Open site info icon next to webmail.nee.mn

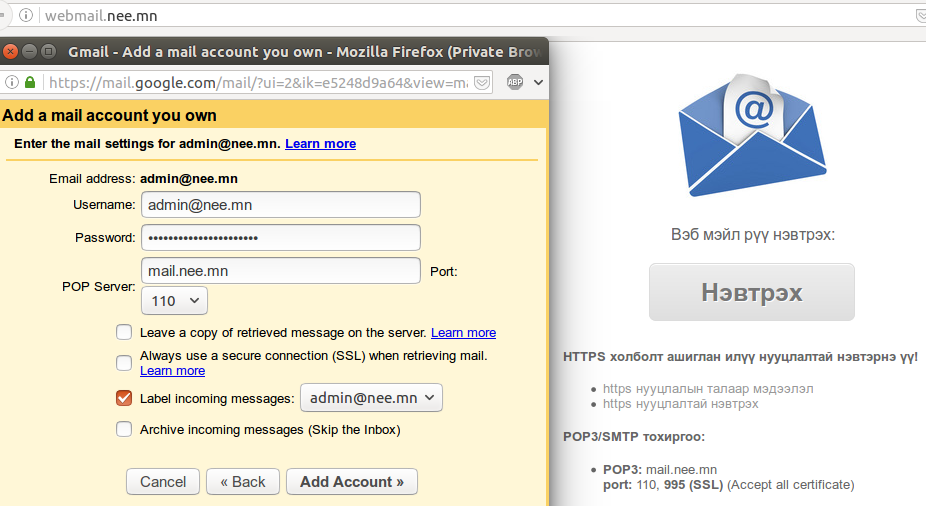click(26, 15)
